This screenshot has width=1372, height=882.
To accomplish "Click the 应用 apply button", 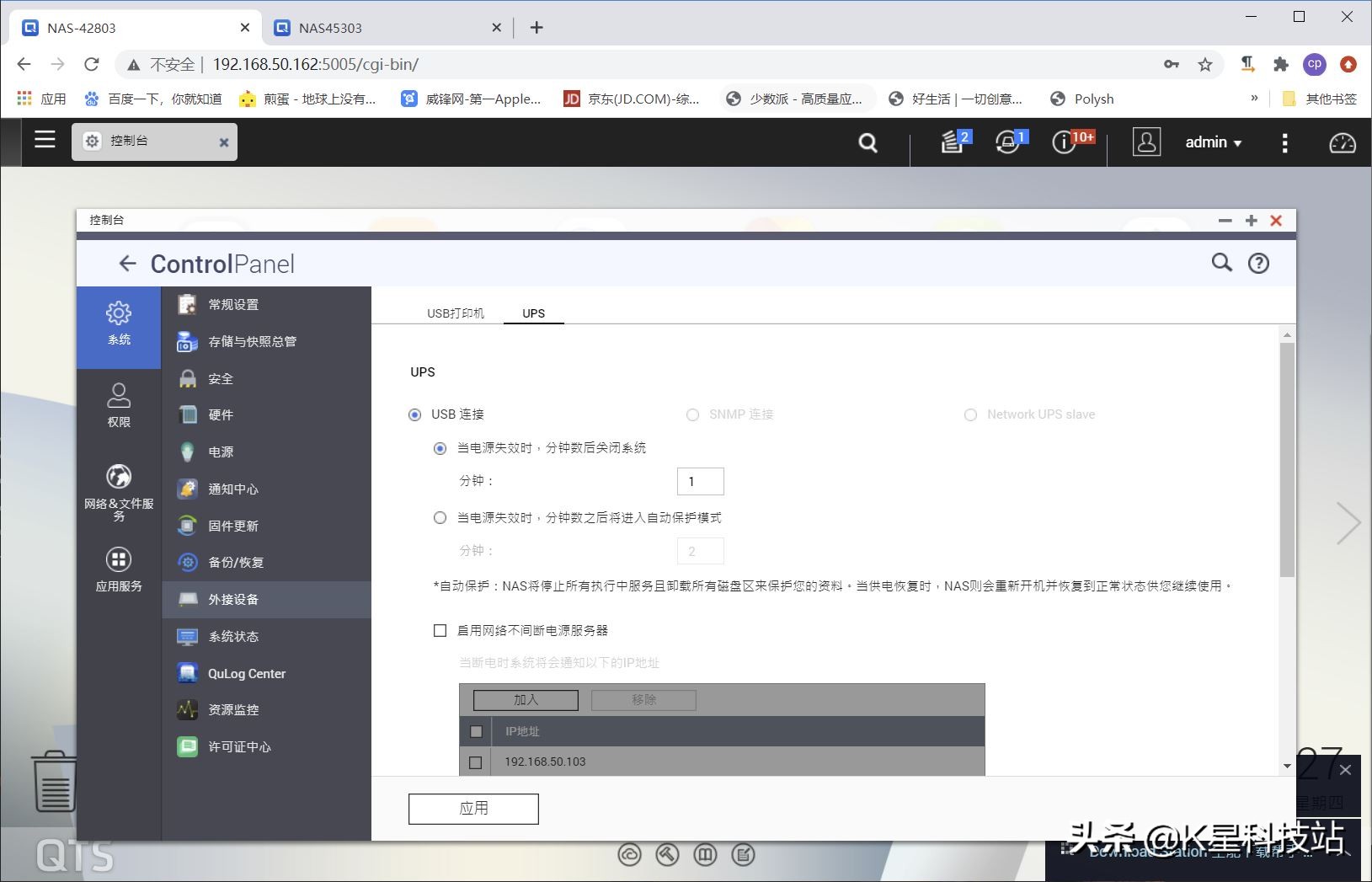I will [473, 809].
